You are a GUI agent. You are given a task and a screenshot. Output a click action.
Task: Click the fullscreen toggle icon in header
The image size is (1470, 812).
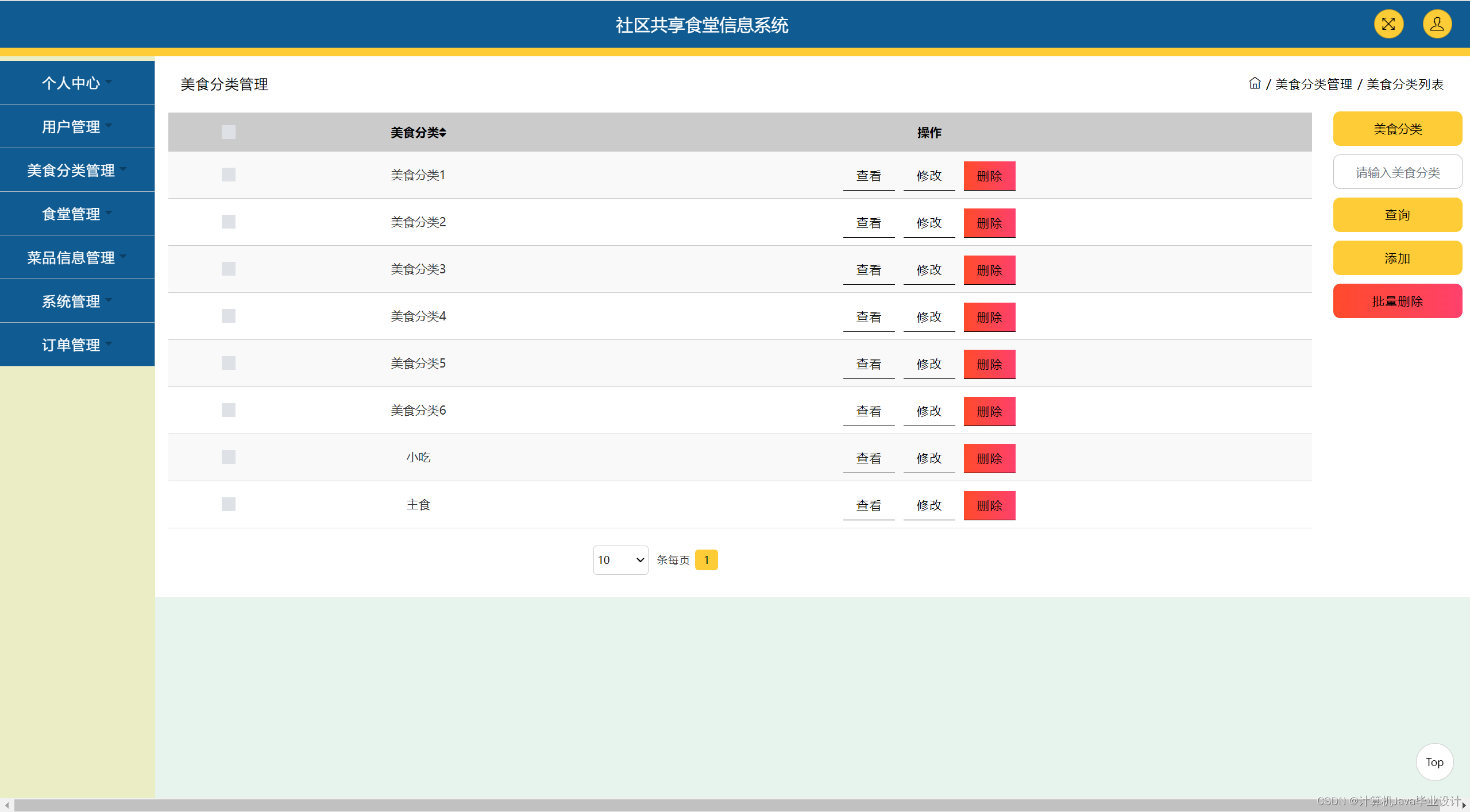point(1388,24)
